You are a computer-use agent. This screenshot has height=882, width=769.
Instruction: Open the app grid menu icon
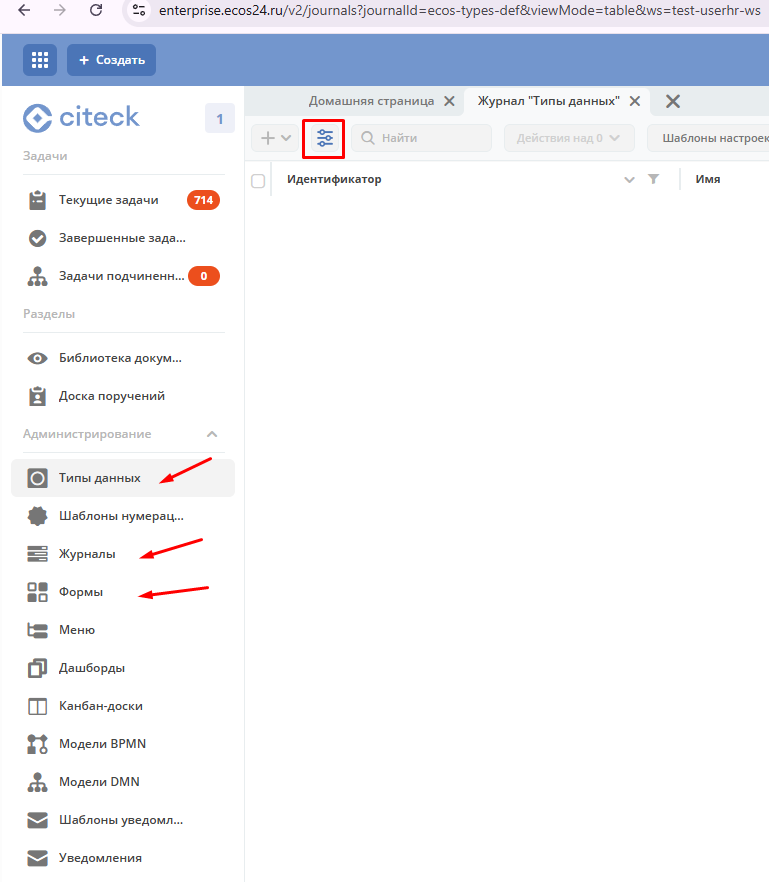click(40, 60)
